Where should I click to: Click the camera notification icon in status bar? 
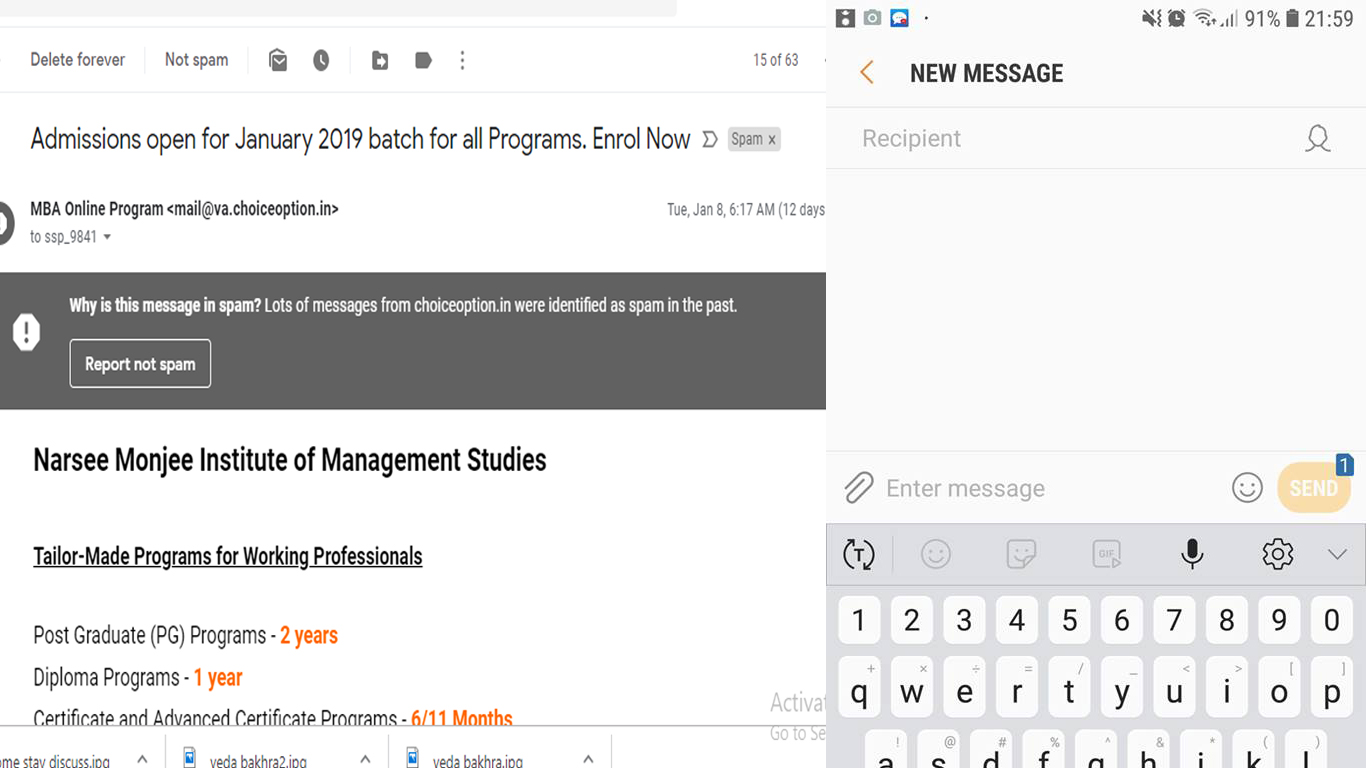[873, 18]
